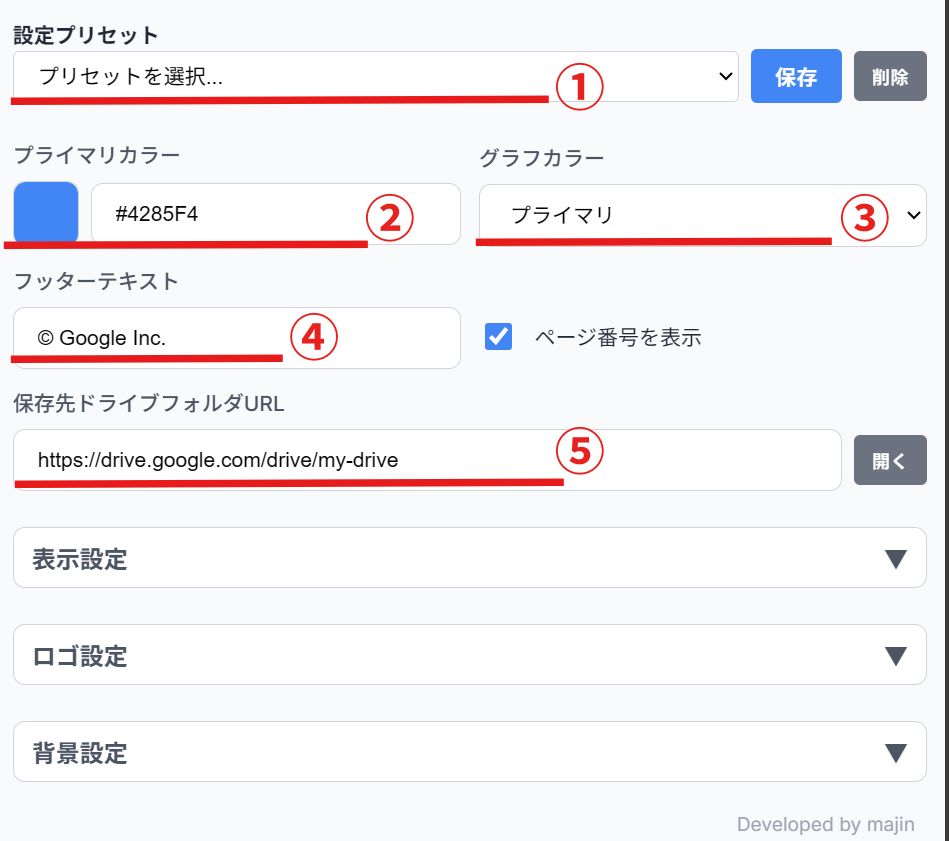Open the グラフカラー dropdown
Screen dimensions: 949x841
pos(702,215)
